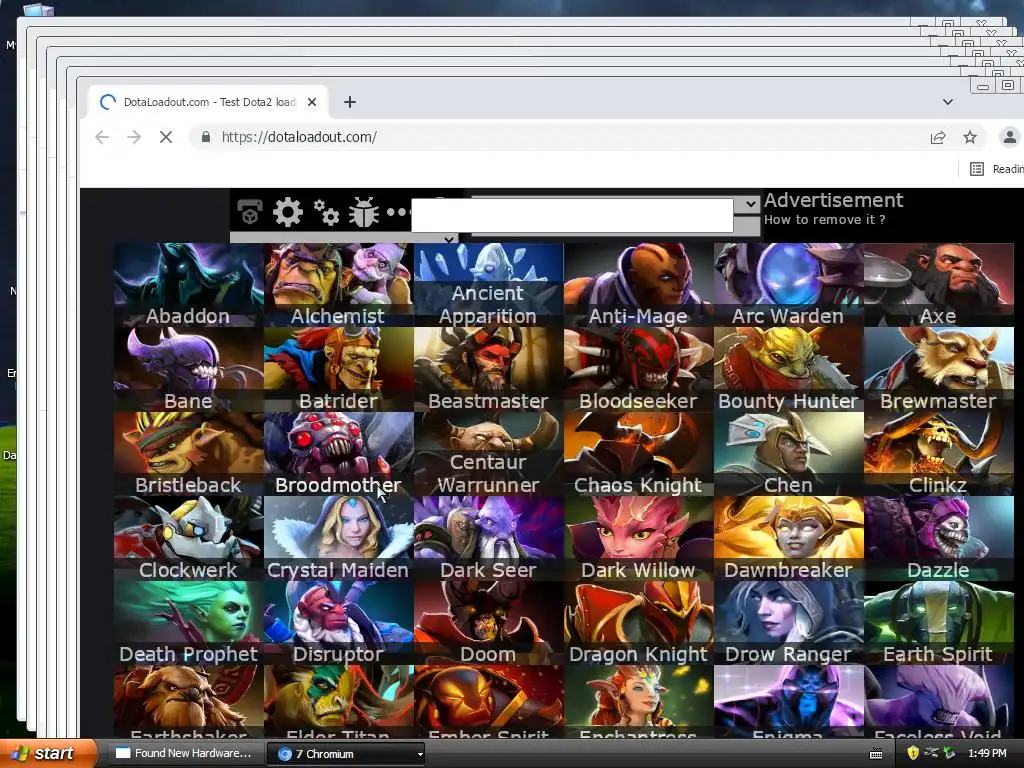Open the single gear settings icon
1024x768 pixels.
click(287, 212)
